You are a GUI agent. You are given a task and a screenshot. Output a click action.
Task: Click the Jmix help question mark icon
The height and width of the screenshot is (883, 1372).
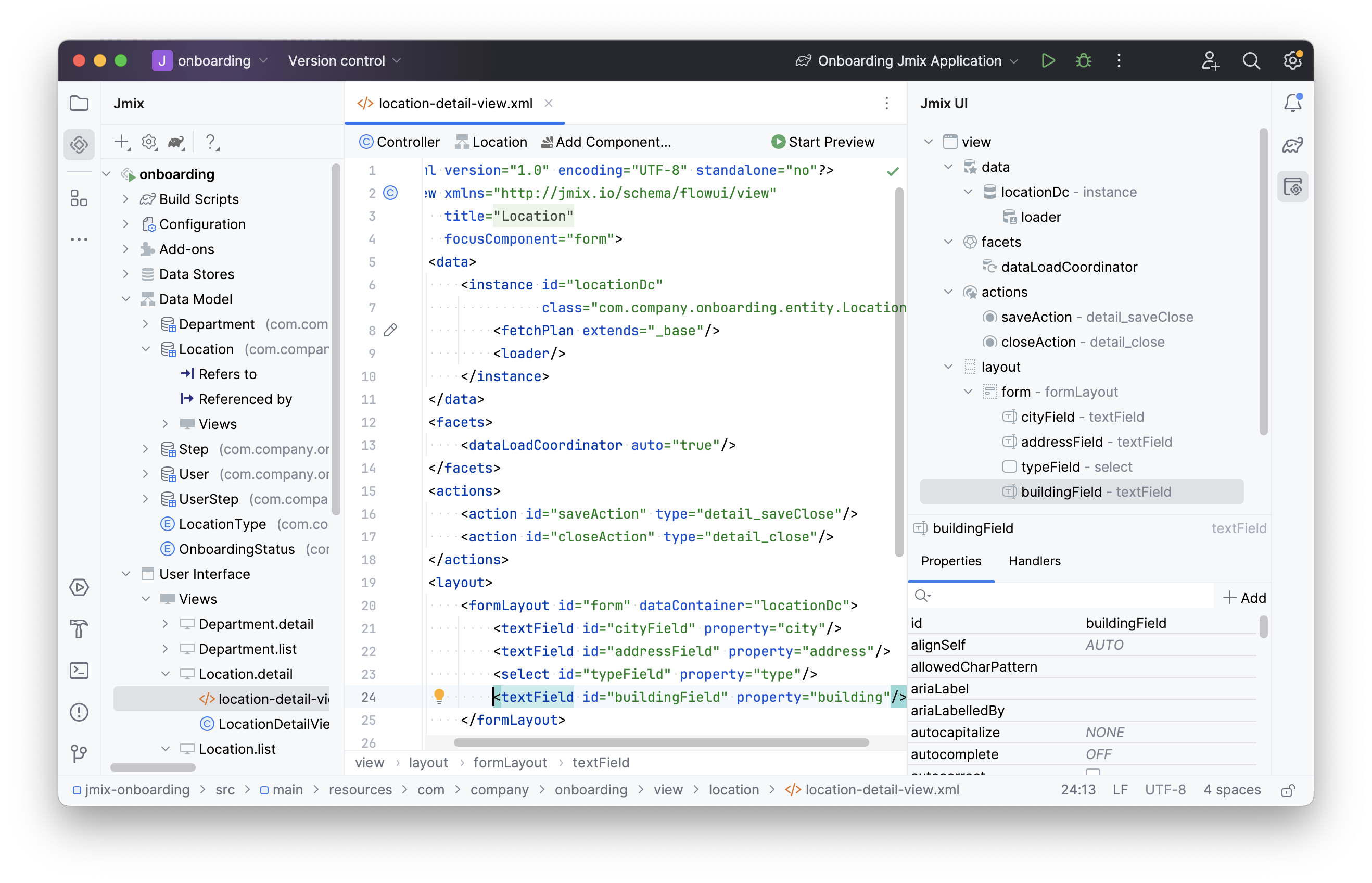coord(211,142)
